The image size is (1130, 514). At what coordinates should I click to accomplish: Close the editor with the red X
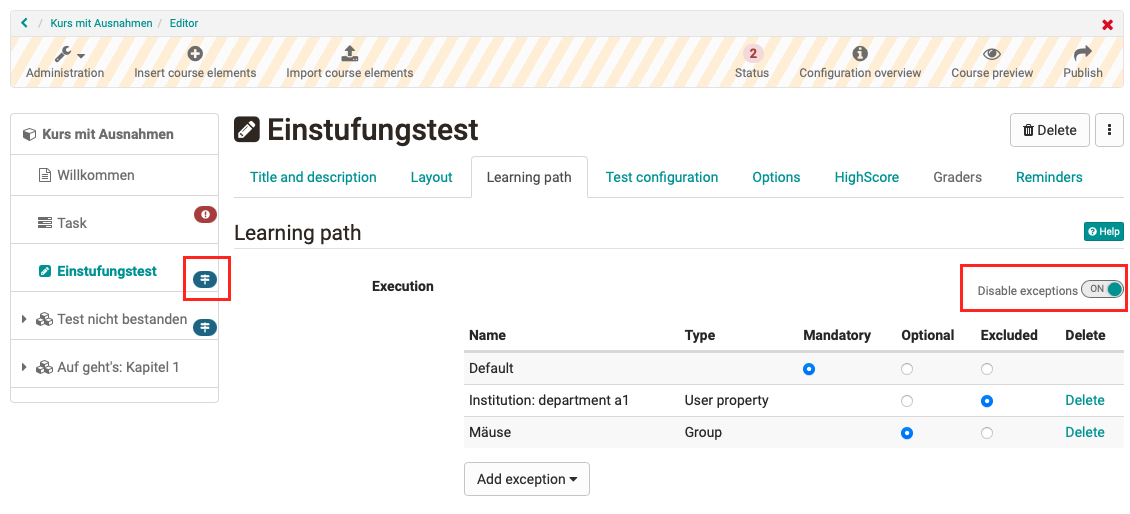pyautogui.click(x=1107, y=24)
